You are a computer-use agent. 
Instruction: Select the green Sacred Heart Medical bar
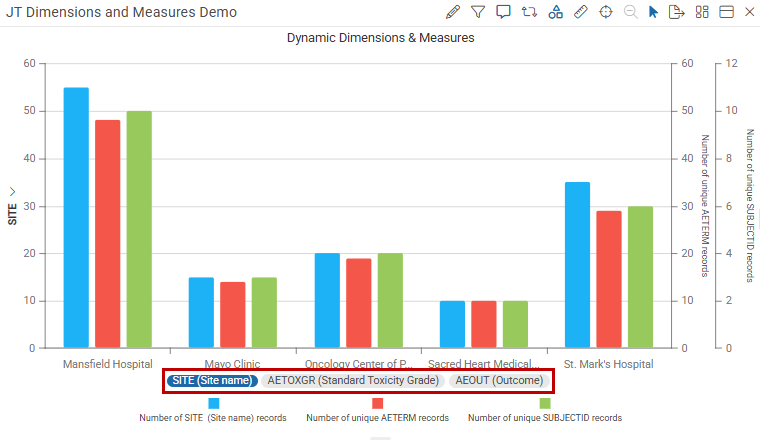pyautogui.click(x=515, y=325)
